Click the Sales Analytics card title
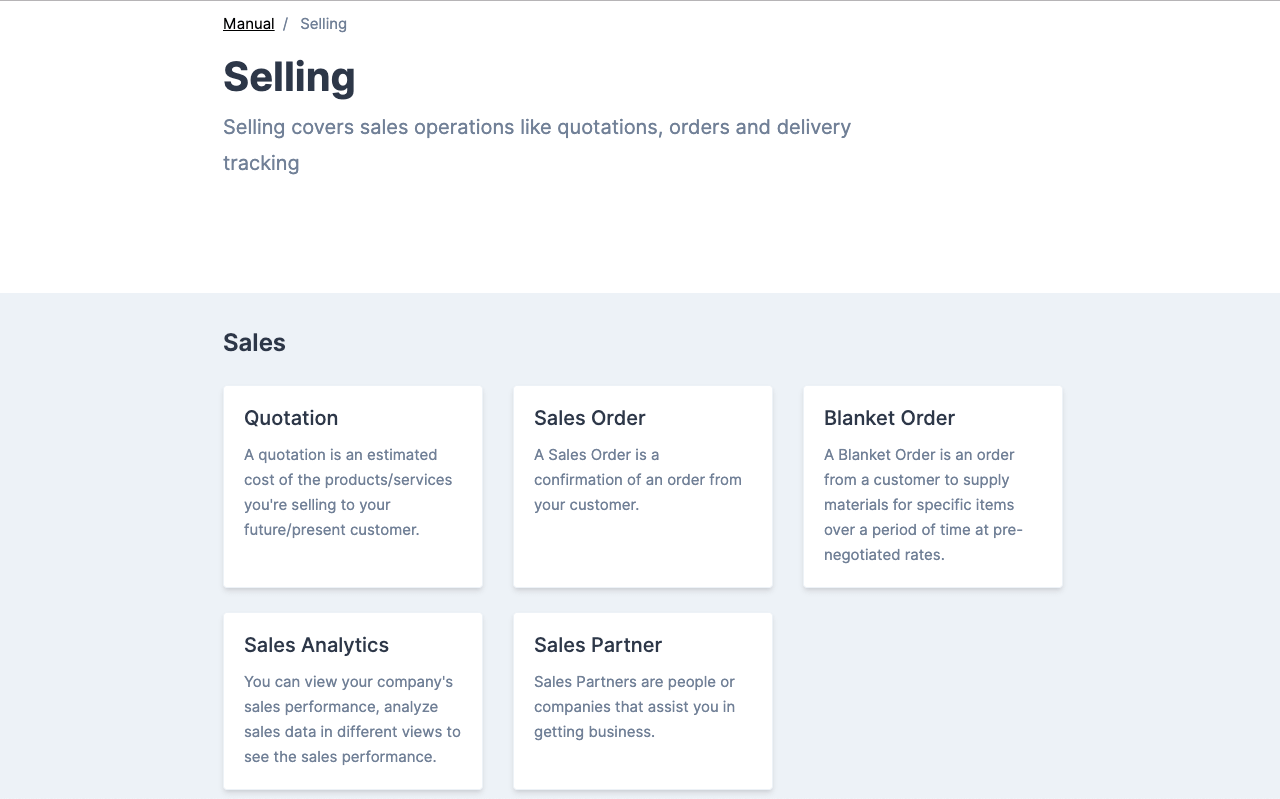 click(x=316, y=645)
